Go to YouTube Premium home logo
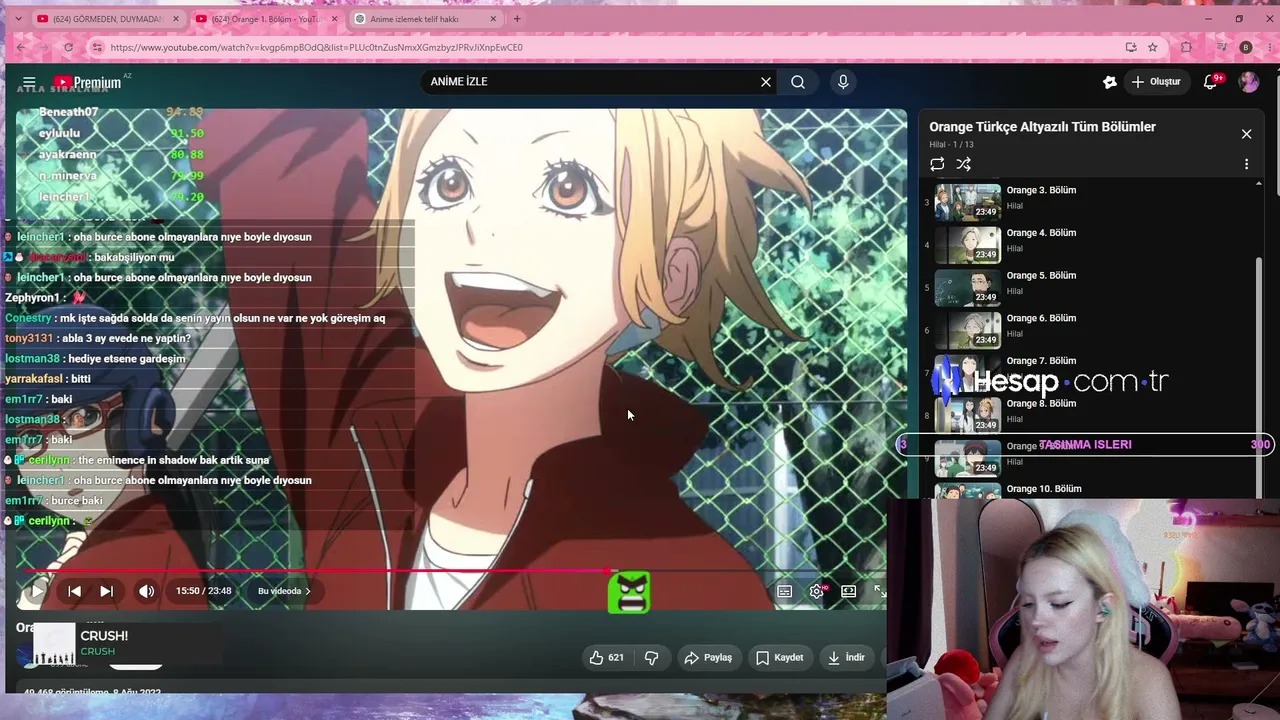Image resolution: width=1280 pixels, height=720 pixels. pyautogui.click(x=88, y=82)
